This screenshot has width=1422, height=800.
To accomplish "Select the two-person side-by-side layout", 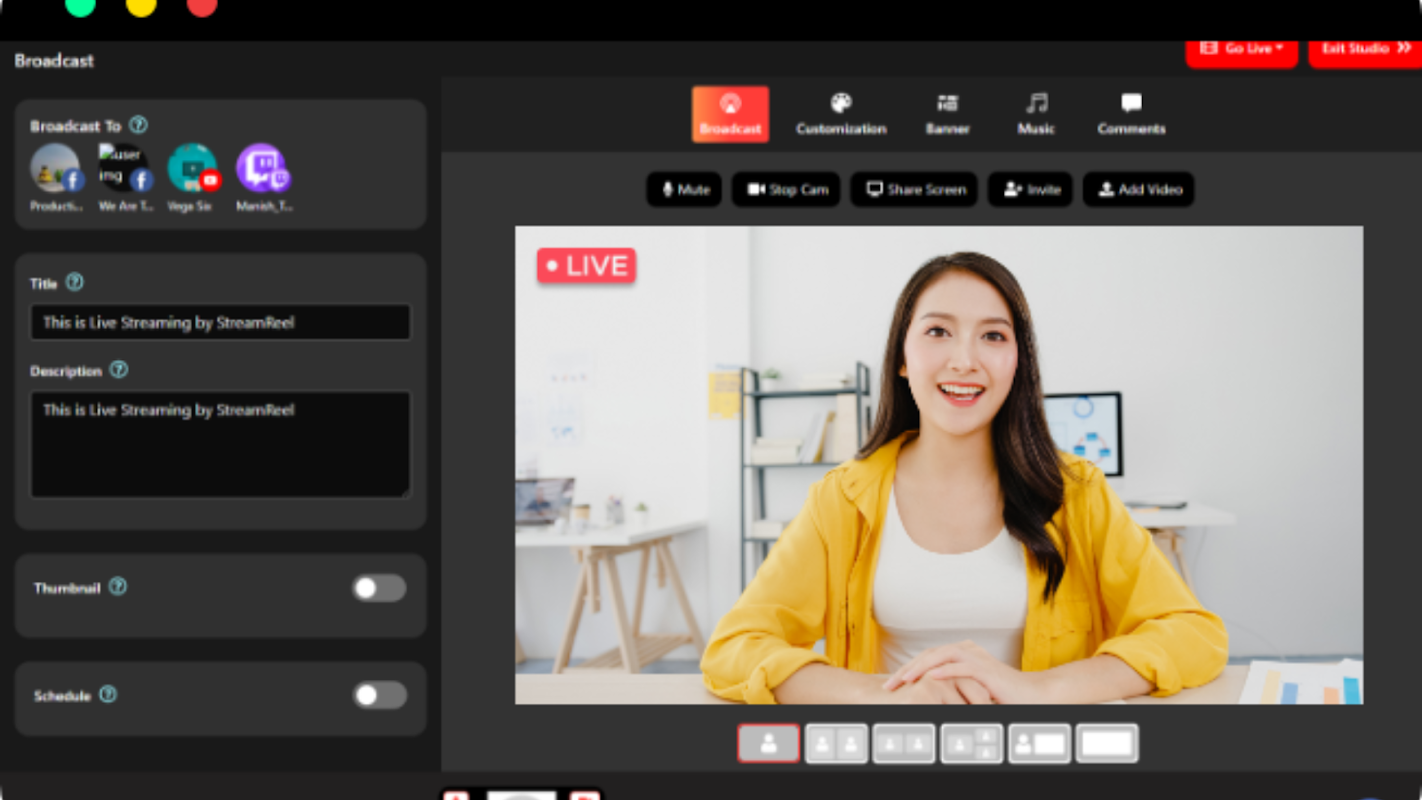I will [x=836, y=744].
